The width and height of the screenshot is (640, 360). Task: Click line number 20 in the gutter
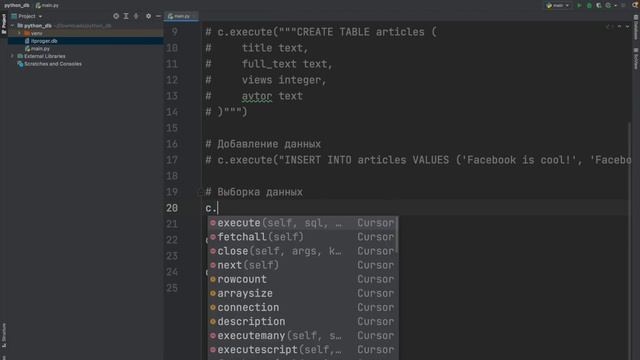click(x=172, y=208)
